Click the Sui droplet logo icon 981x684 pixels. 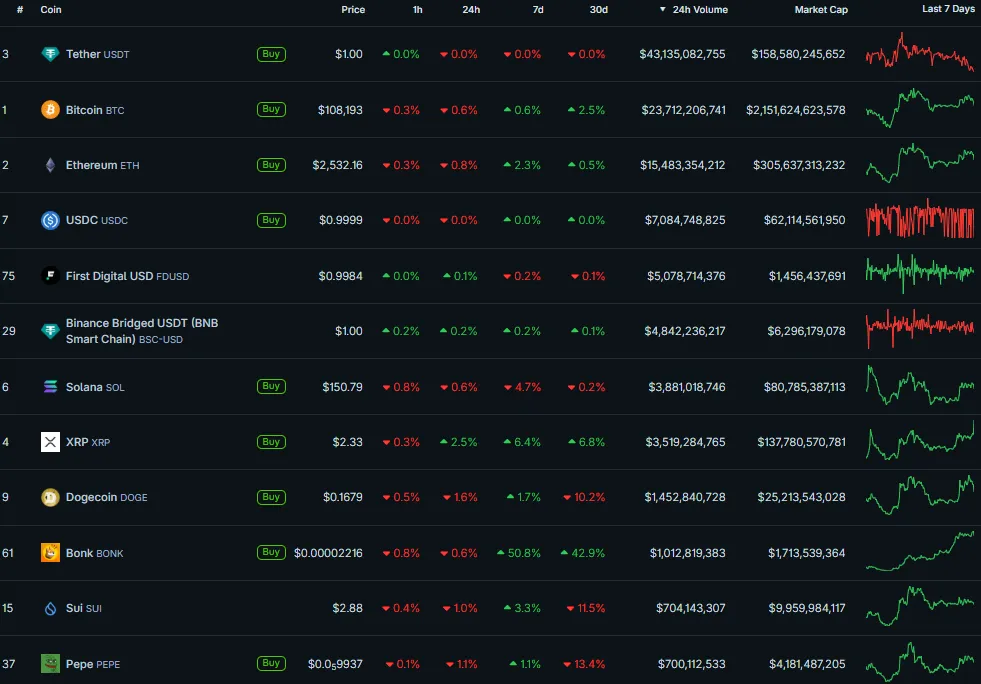[50, 608]
